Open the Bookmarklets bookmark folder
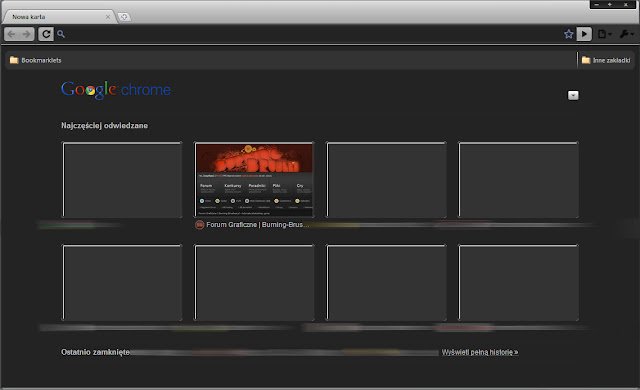Screen dimensions: 640x390 point(36,60)
